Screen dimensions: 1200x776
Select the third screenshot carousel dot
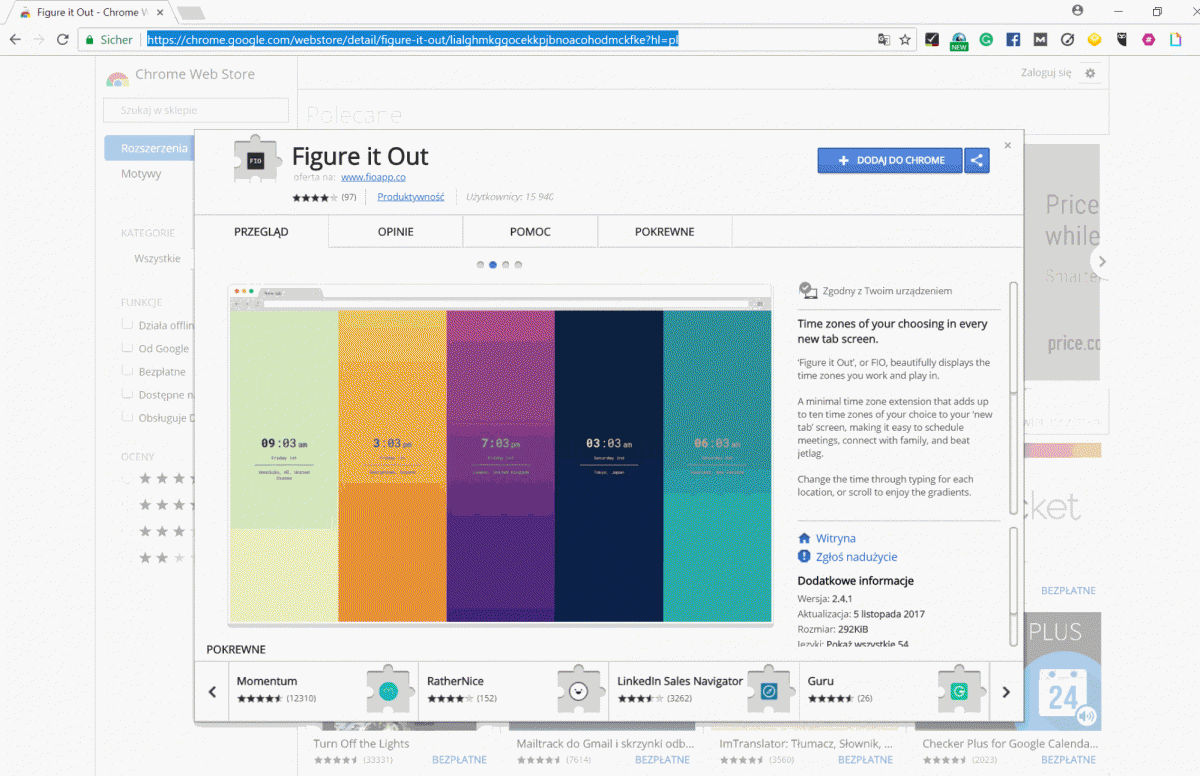tap(506, 265)
